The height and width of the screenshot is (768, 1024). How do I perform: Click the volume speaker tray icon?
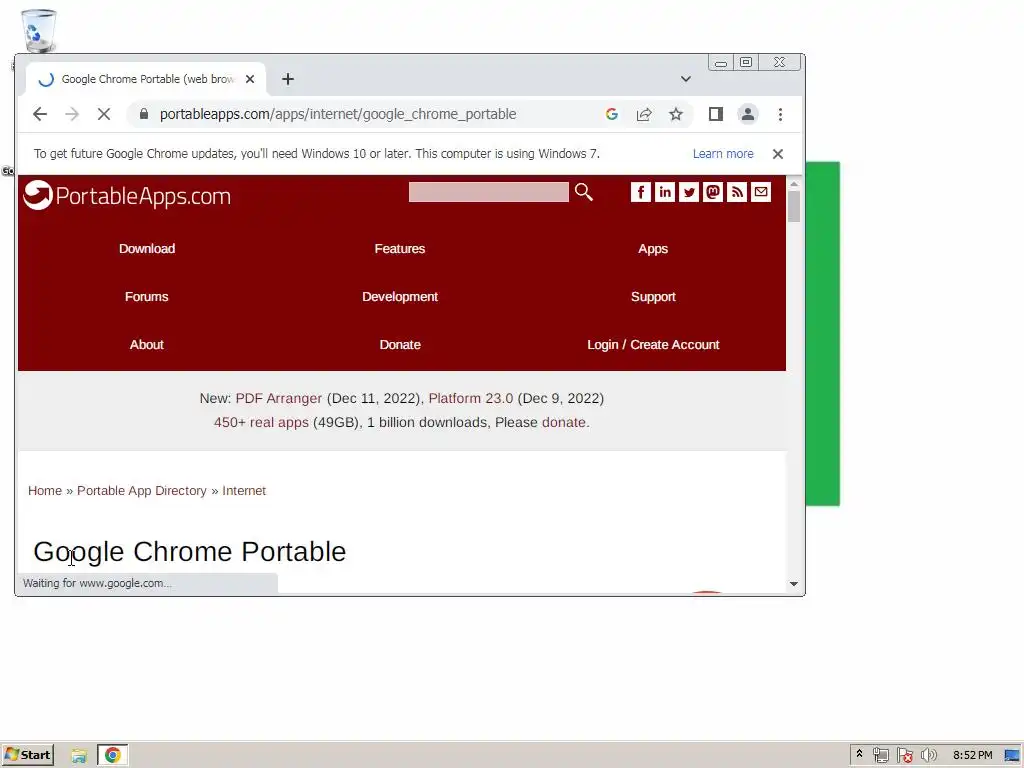pos(928,756)
